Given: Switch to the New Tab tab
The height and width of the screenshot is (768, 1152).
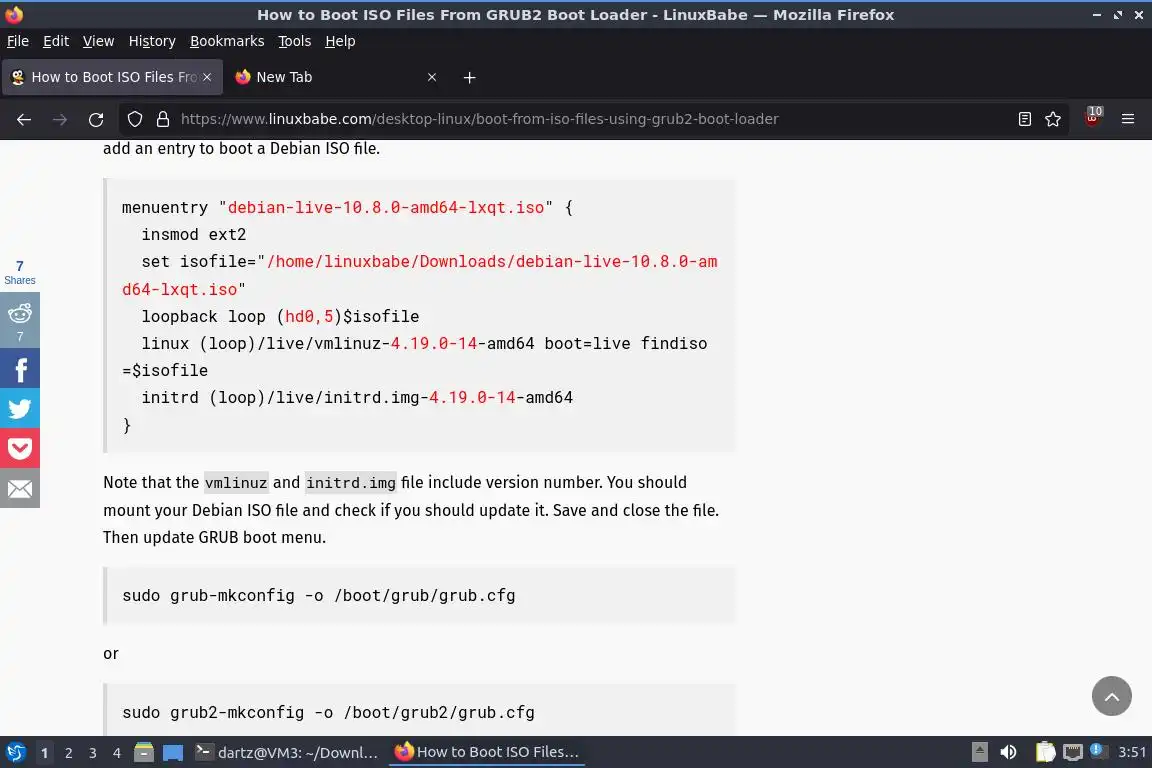Looking at the screenshot, I should [336, 77].
